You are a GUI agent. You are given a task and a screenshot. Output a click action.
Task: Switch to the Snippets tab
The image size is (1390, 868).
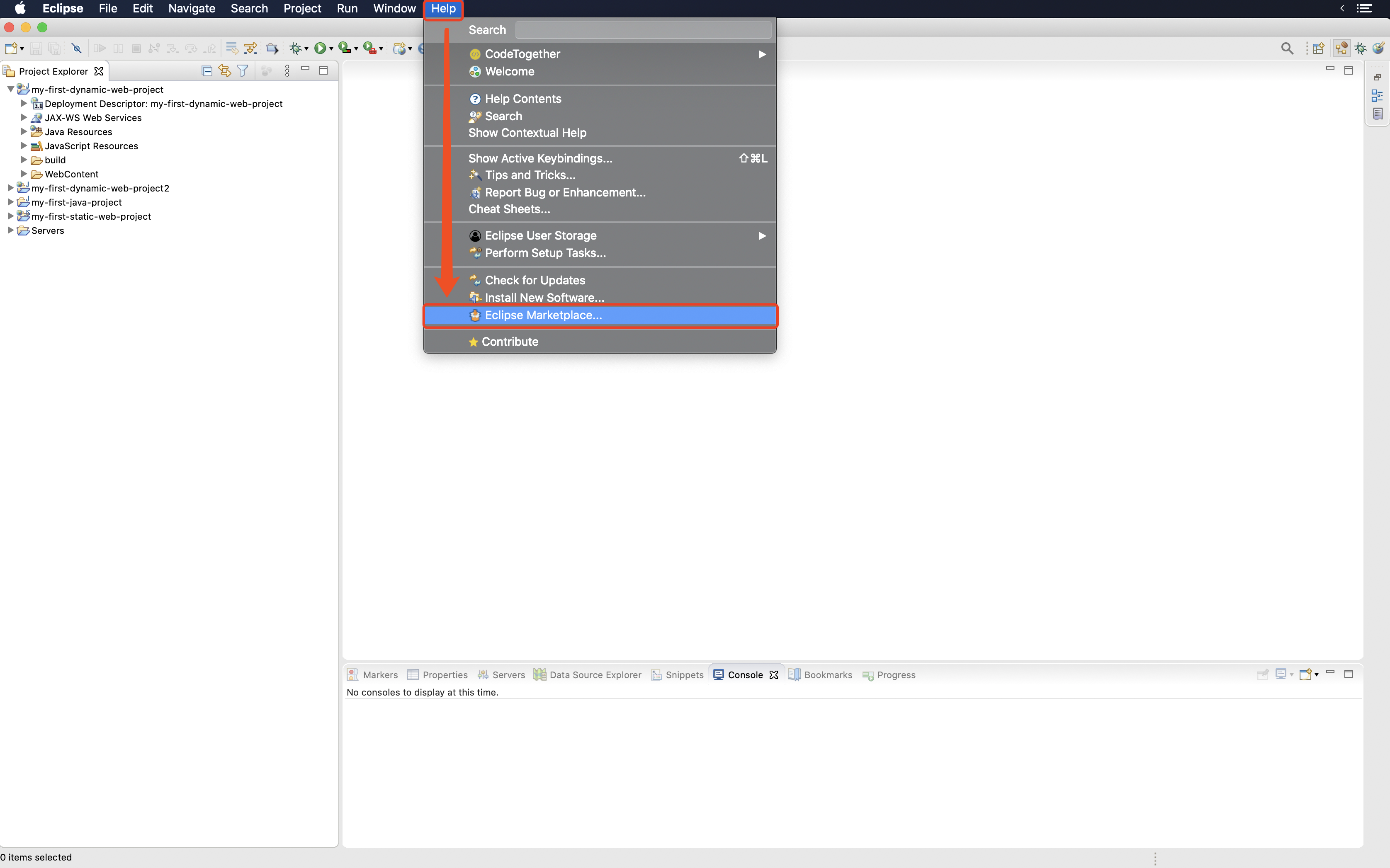click(x=678, y=675)
